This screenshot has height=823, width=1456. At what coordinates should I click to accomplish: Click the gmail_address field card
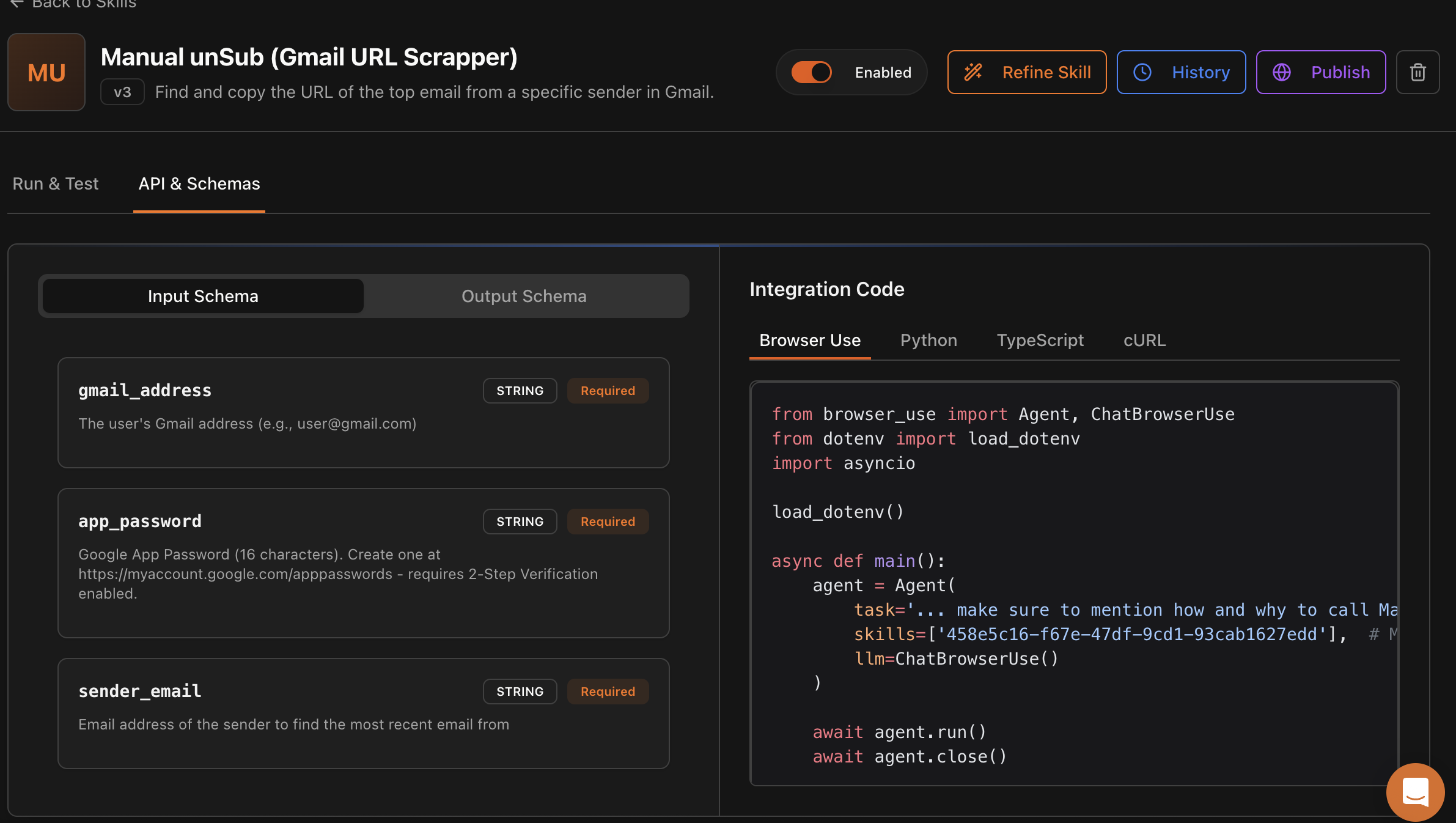(x=363, y=413)
